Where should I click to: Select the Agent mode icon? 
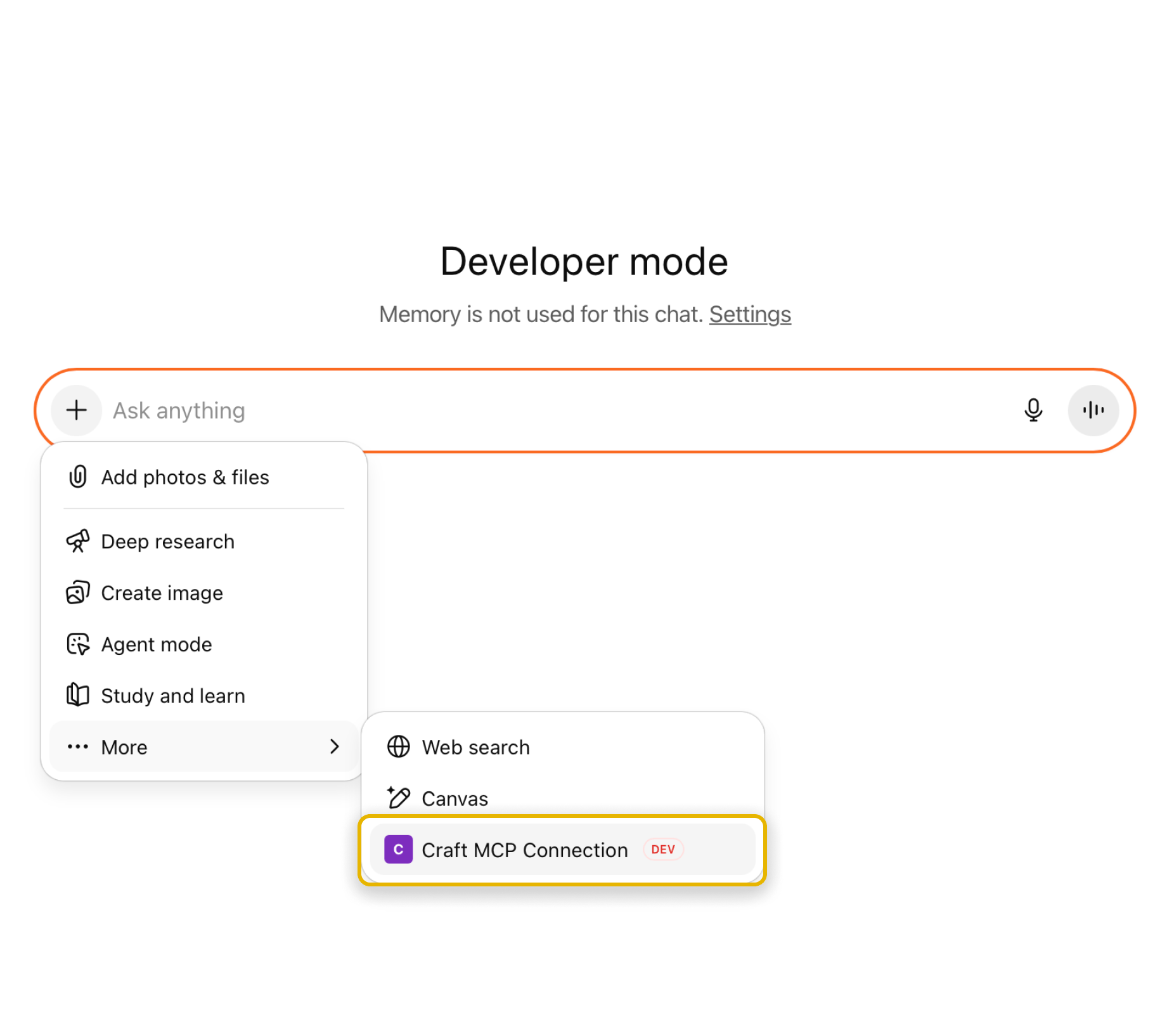click(79, 644)
